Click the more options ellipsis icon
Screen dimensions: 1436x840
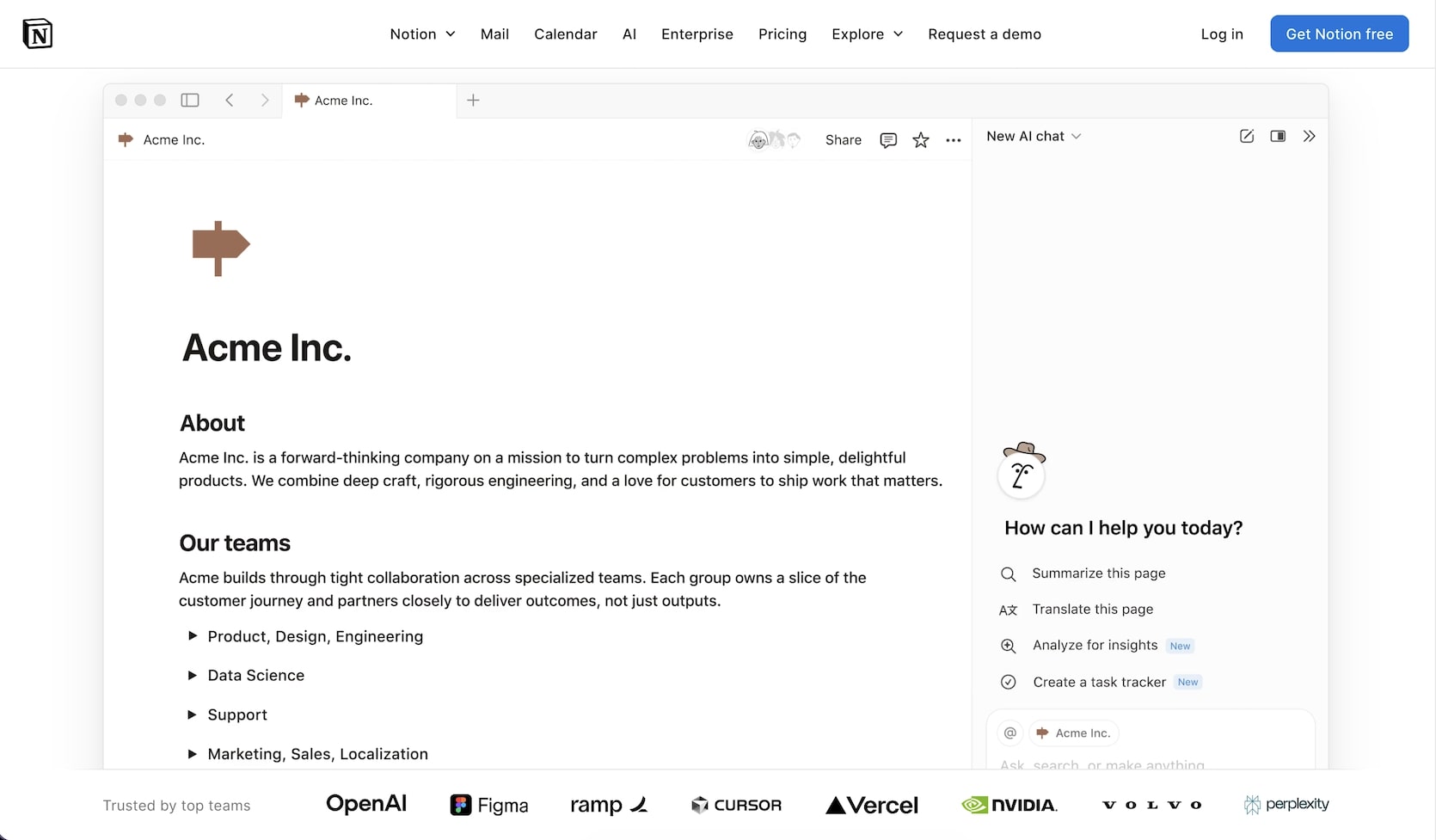click(953, 139)
